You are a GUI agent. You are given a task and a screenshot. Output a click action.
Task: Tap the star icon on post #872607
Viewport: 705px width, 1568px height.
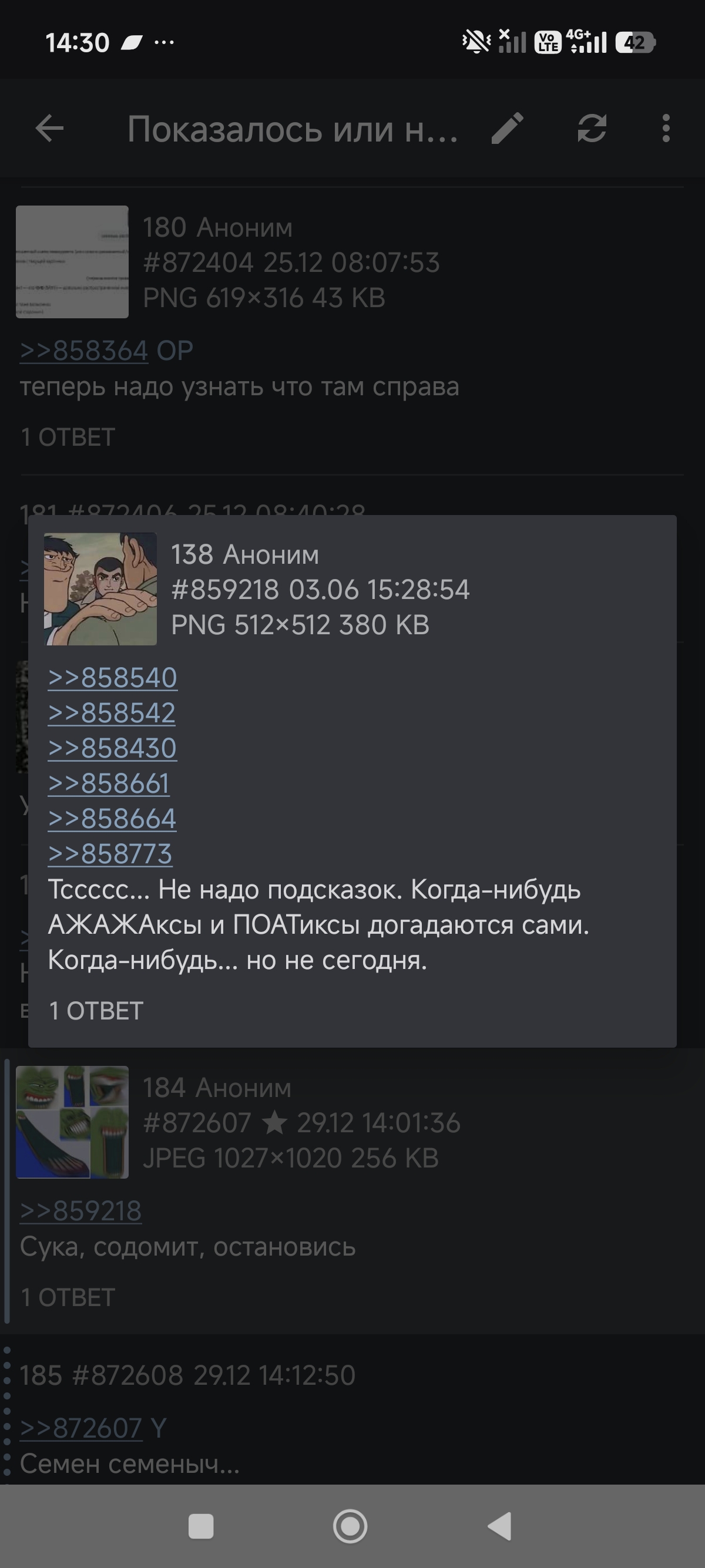(274, 1122)
